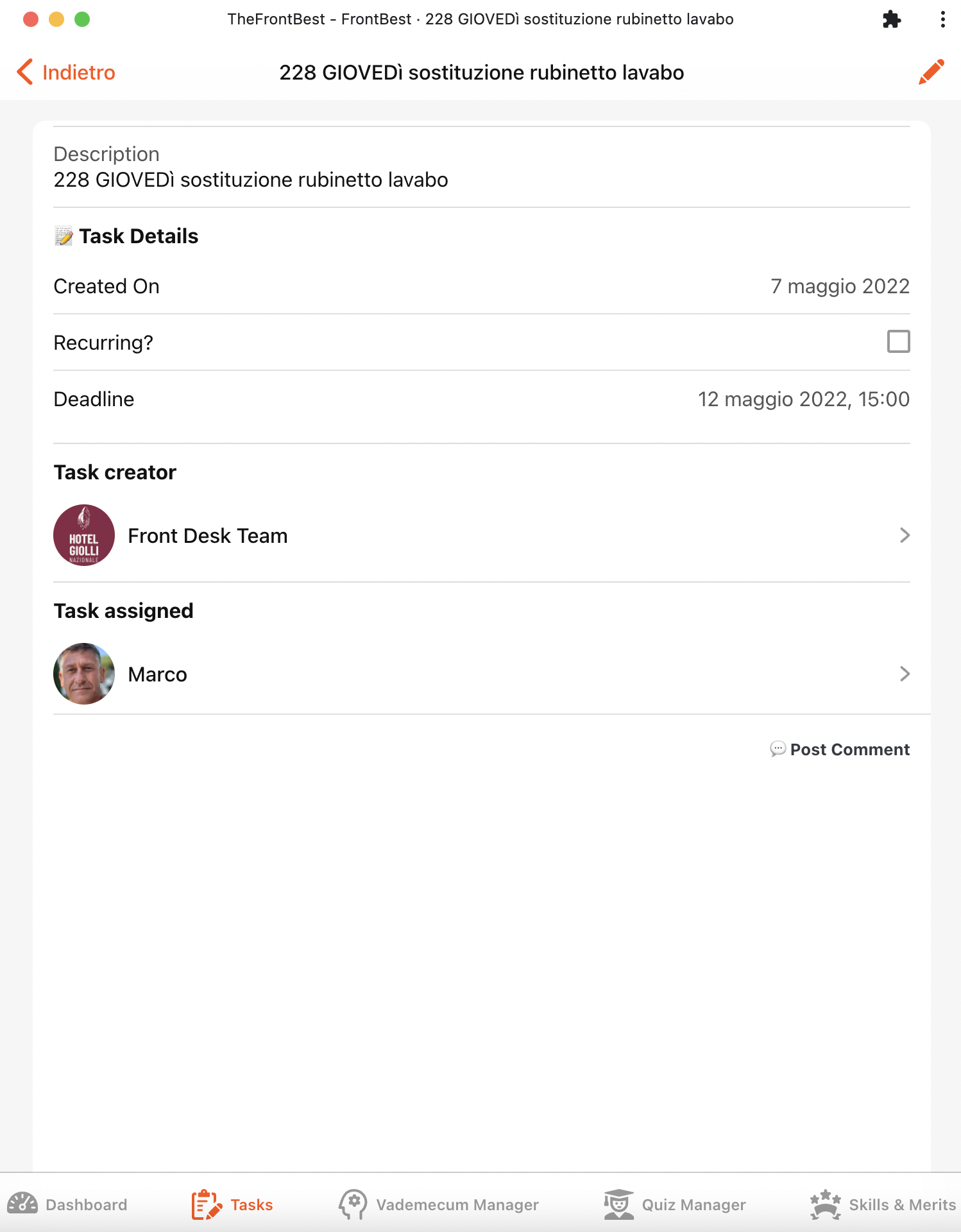Click the Vademecum Manager head icon
Image resolution: width=961 pixels, height=1232 pixels.
353,1204
